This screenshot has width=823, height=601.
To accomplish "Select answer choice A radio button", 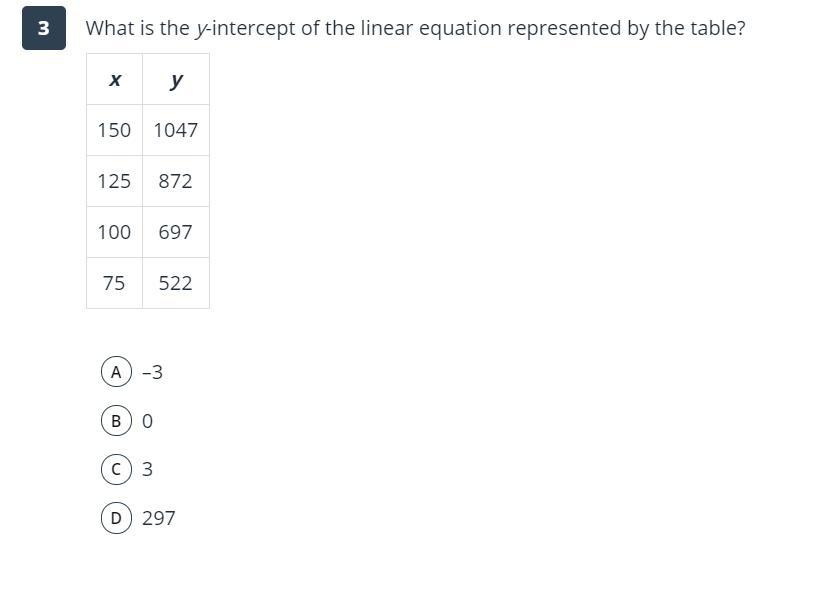I will coord(116,372).
